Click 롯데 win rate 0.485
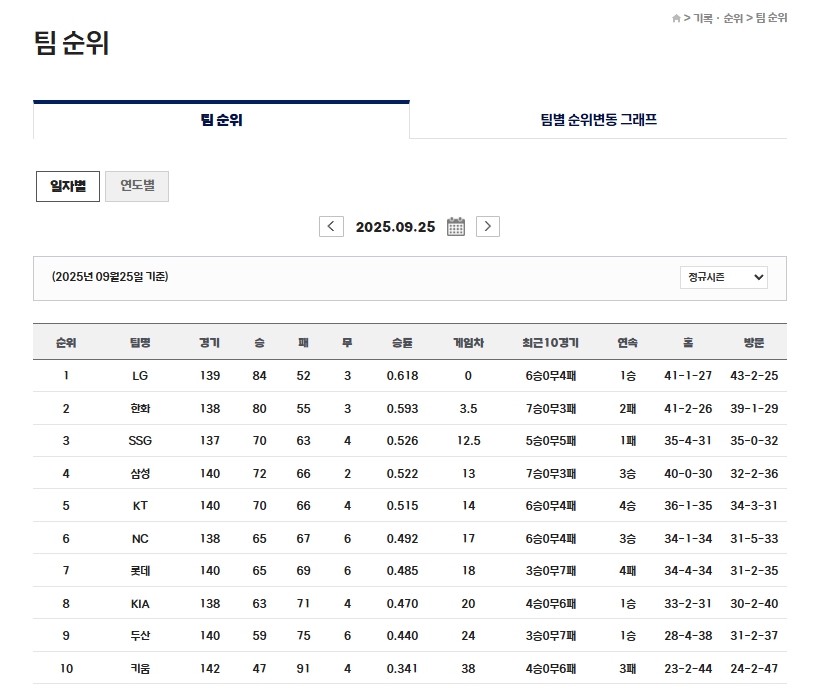814x697 pixels. [402, 571]
